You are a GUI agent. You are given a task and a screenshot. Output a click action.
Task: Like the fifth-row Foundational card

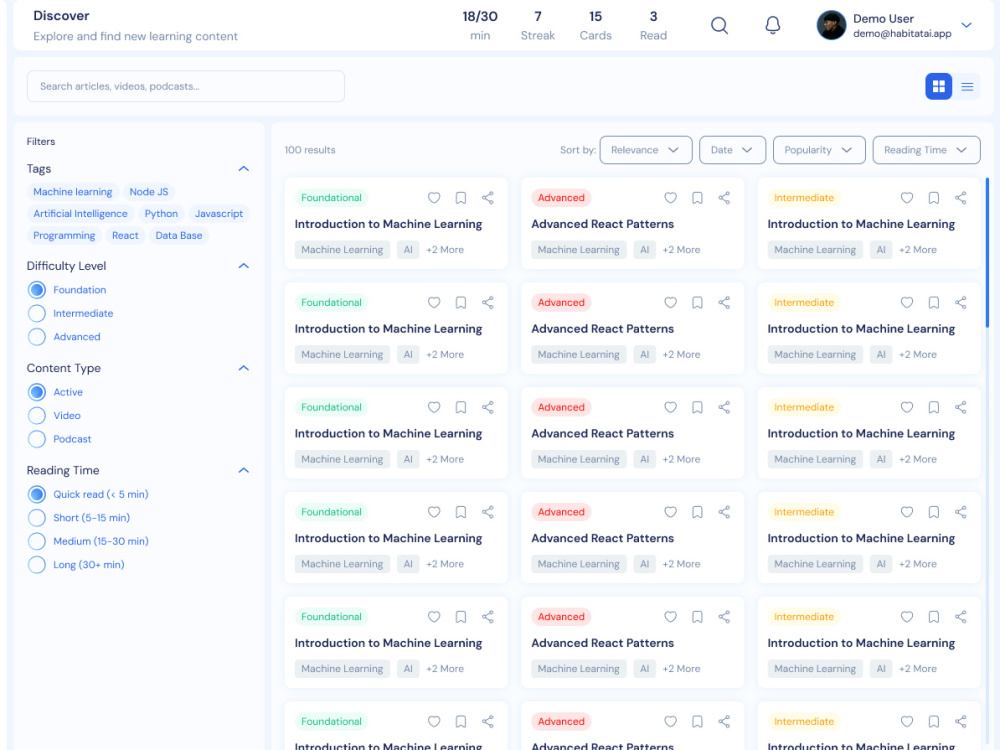point(434,617)
